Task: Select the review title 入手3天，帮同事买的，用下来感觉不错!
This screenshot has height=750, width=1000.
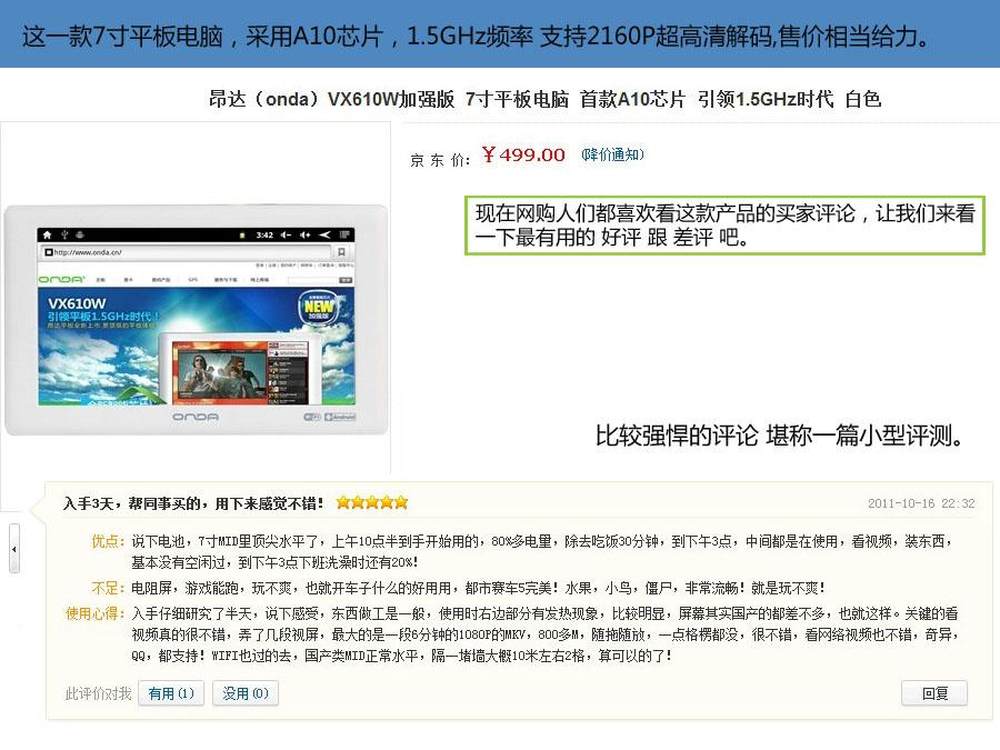Action: coord(193,504)
